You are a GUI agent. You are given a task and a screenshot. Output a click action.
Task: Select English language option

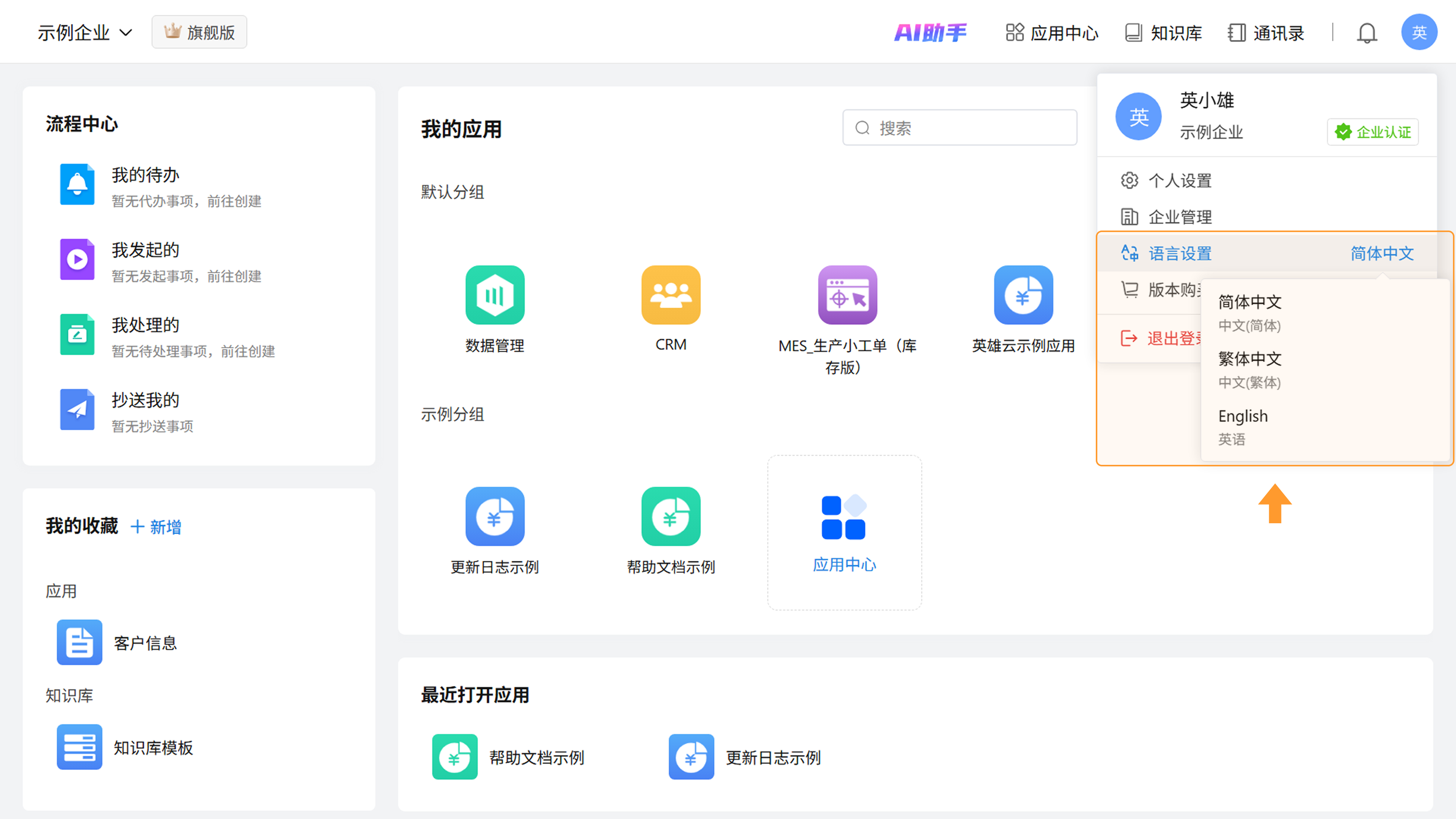coord(1243,417)
